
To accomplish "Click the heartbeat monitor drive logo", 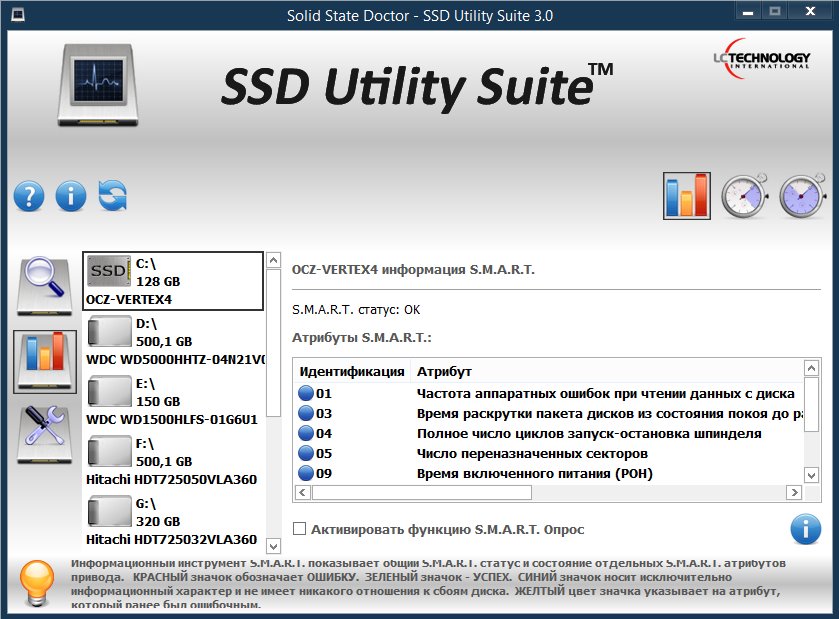I will point(98,85).
